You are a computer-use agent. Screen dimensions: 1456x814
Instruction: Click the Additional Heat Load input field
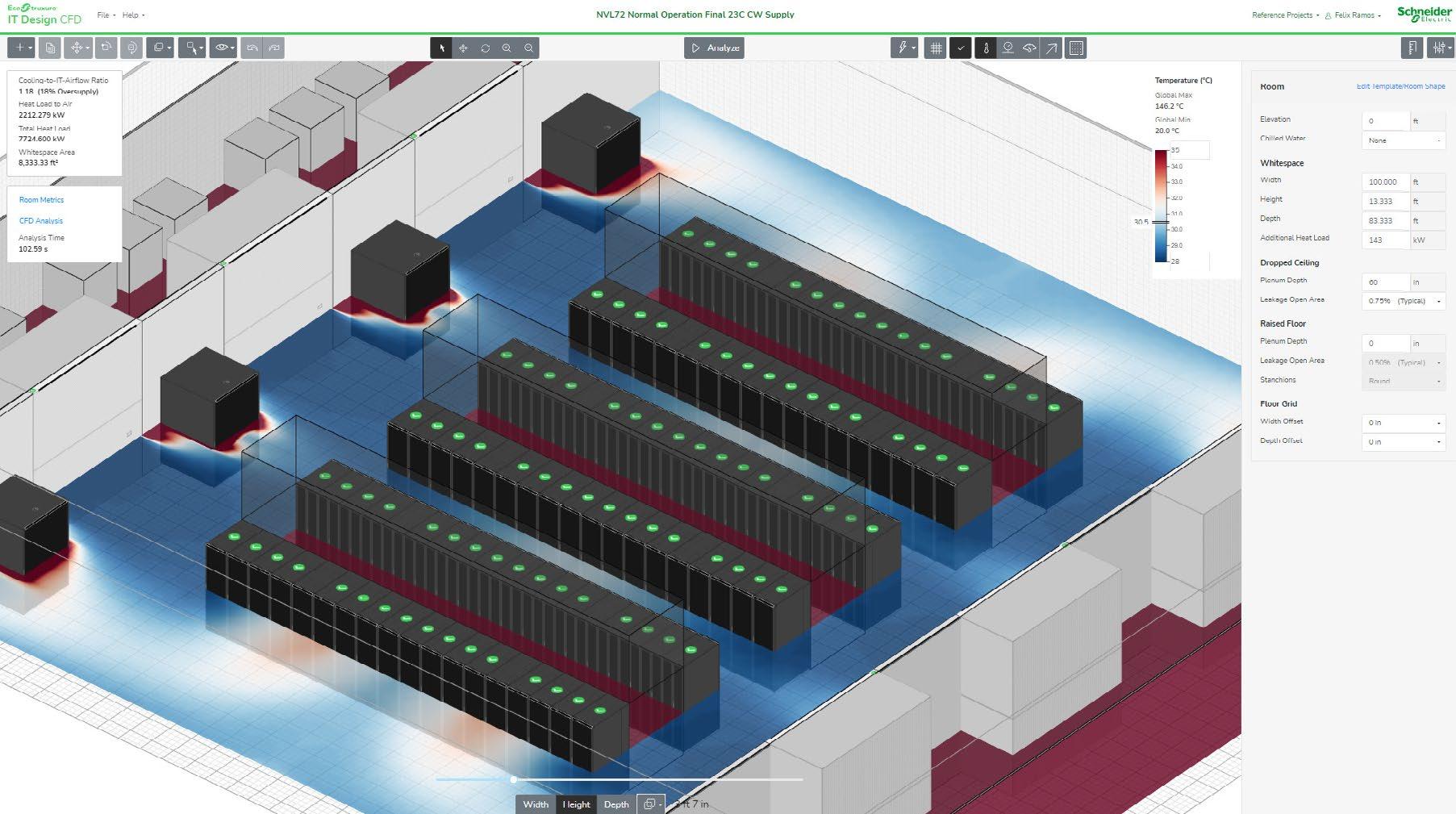tap(1386, 240)
